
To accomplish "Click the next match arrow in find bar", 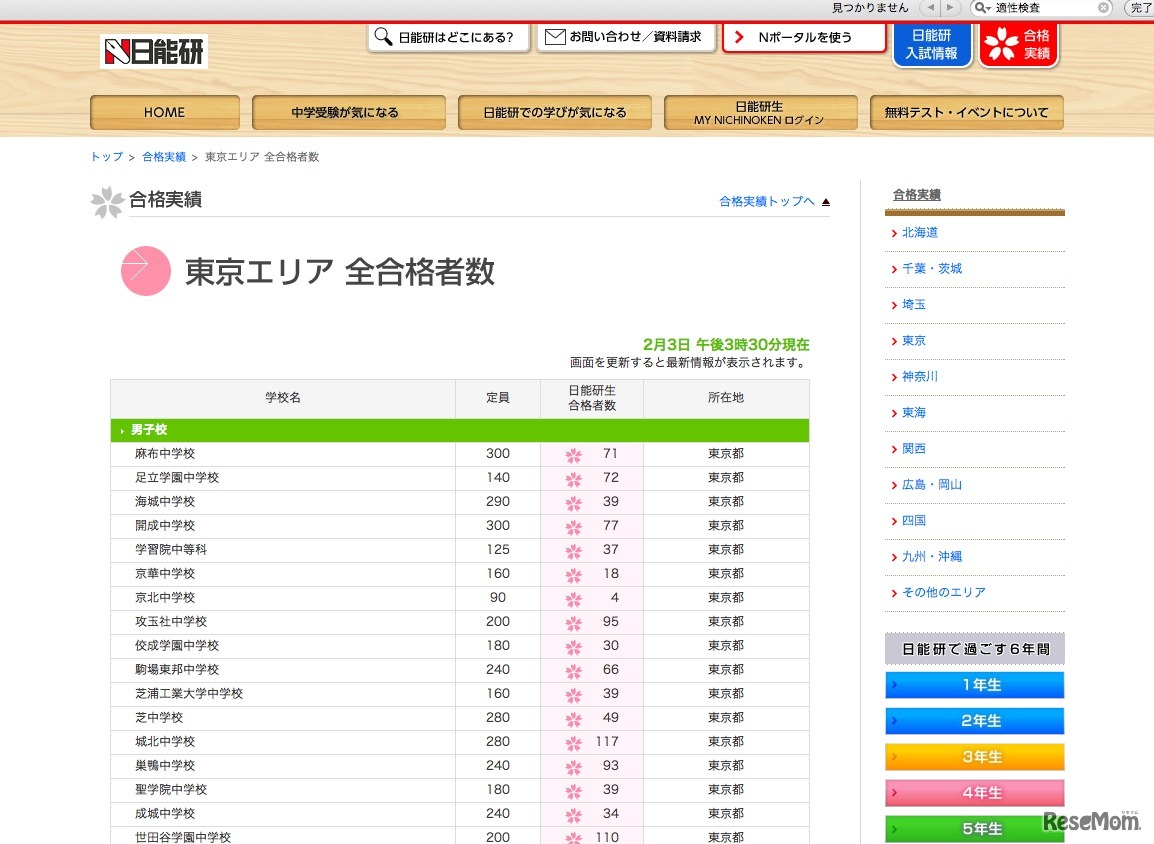I will tap(952, 8).
